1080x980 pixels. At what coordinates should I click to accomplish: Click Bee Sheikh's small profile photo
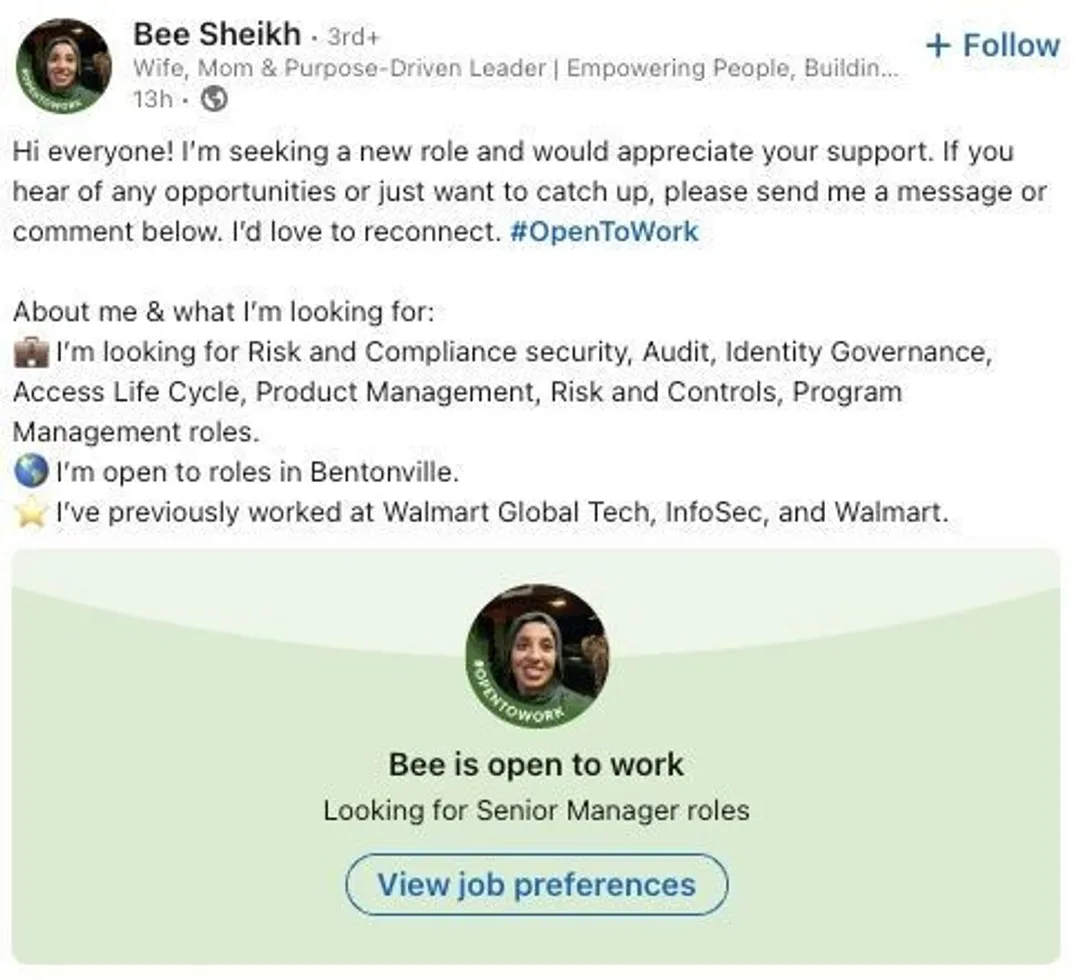[64, 66]
